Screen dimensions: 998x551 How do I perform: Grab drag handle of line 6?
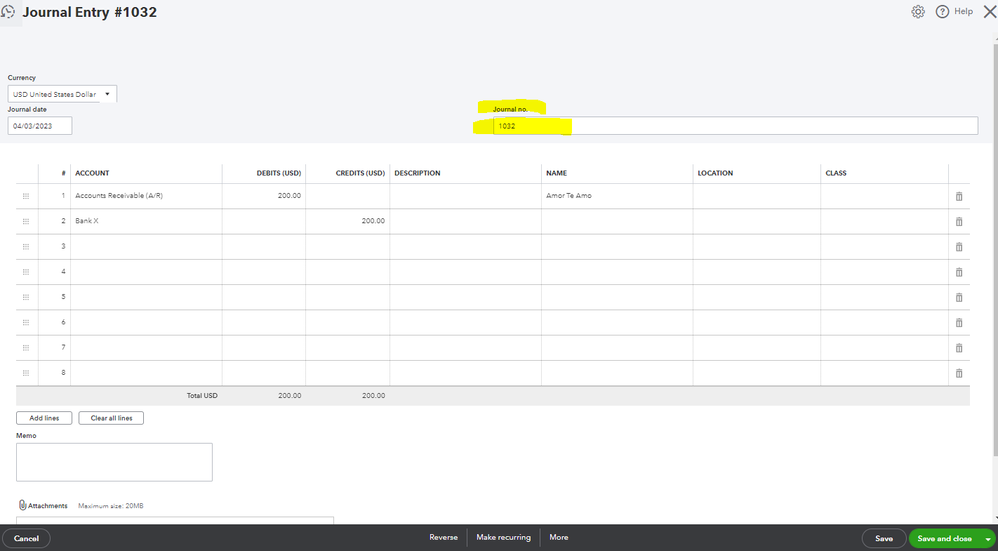[26, 322]
